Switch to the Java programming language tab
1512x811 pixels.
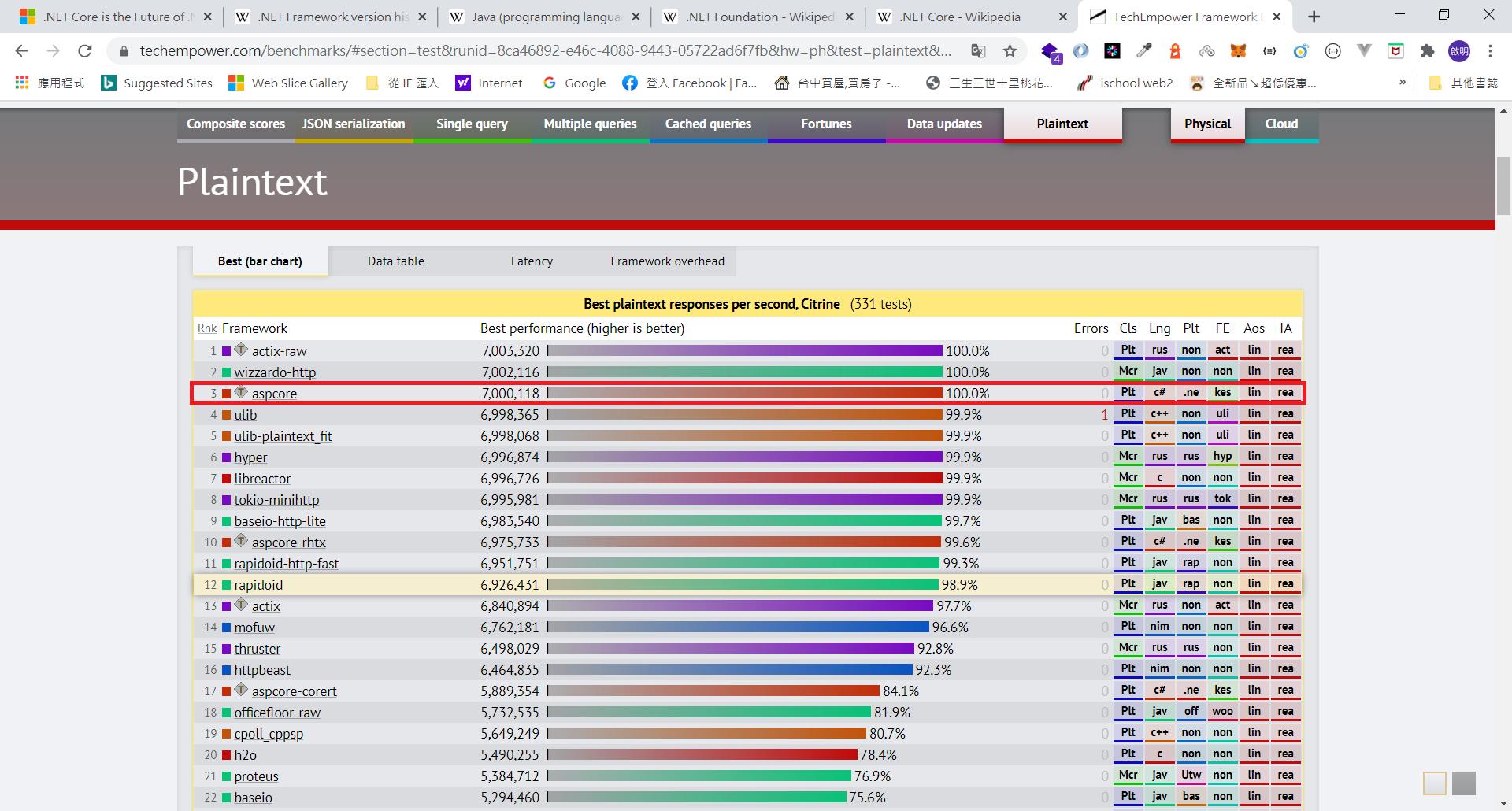coord(546,17)
